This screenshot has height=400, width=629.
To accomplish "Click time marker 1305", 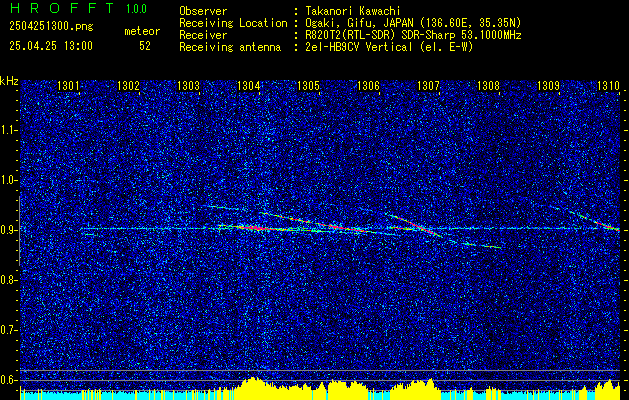I will (308, 86).
